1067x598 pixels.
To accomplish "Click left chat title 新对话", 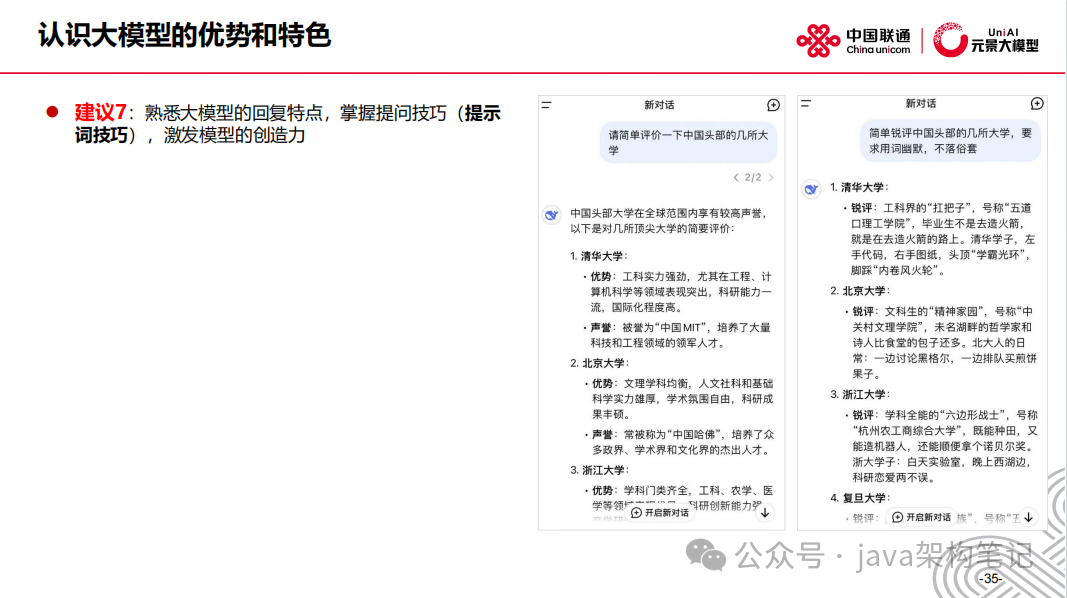I will click(x=659, y=105).
